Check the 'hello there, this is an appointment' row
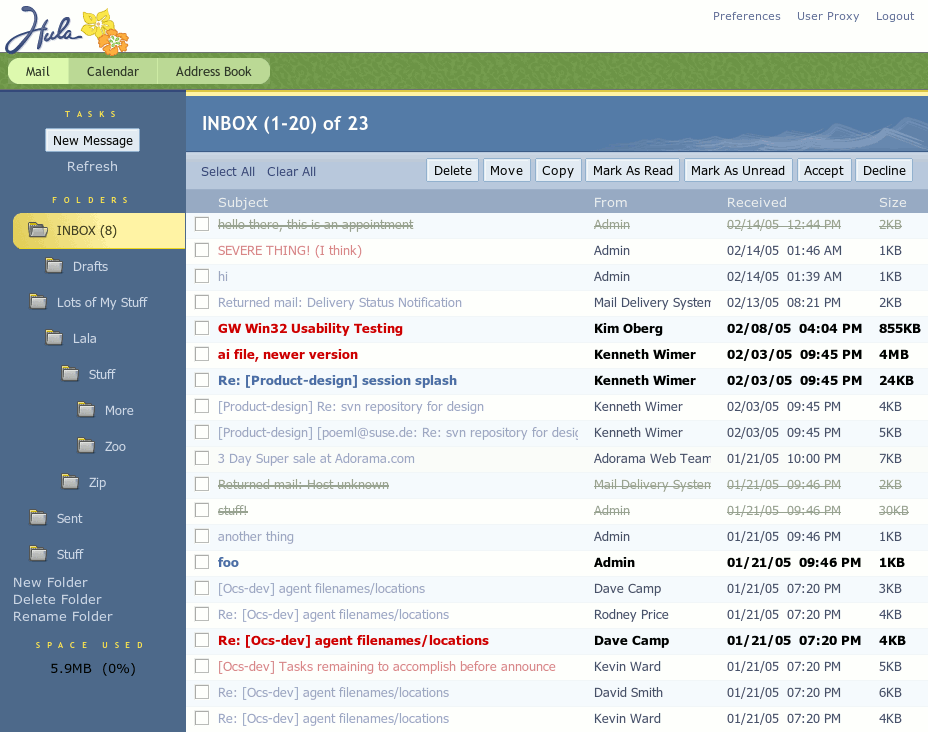 click(202, 224)
